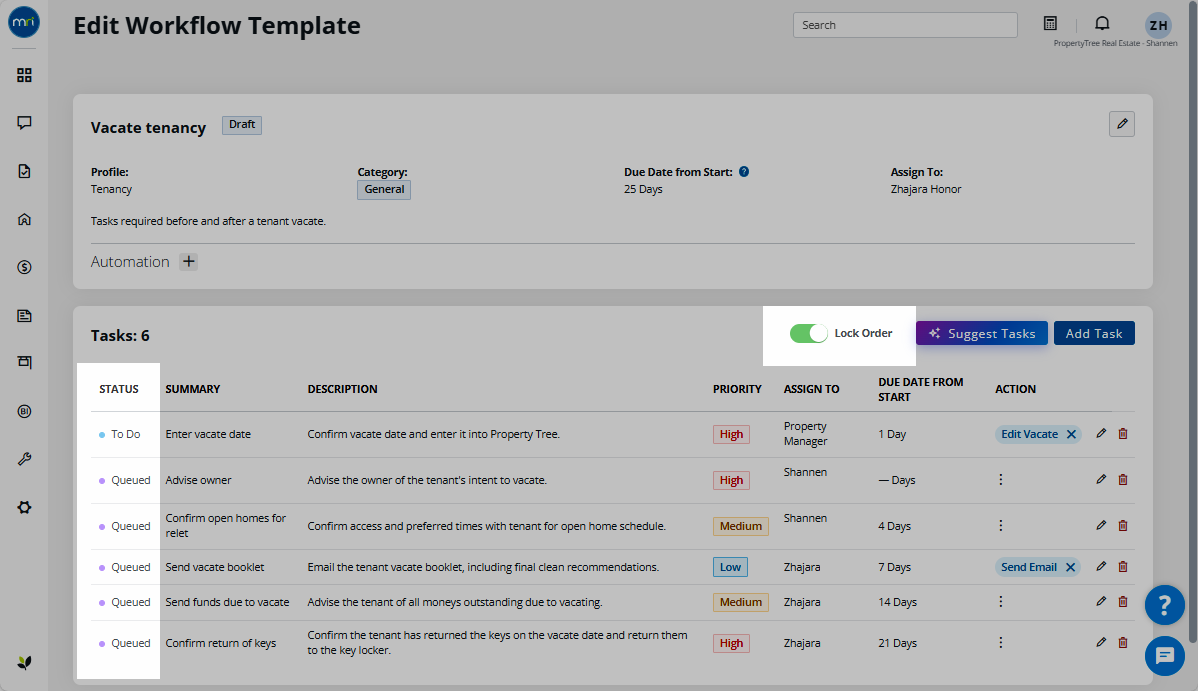Edit the Send vacate booklet task
The height and width of the screenshot is (691, 1198).
[x=1101, y=566]
